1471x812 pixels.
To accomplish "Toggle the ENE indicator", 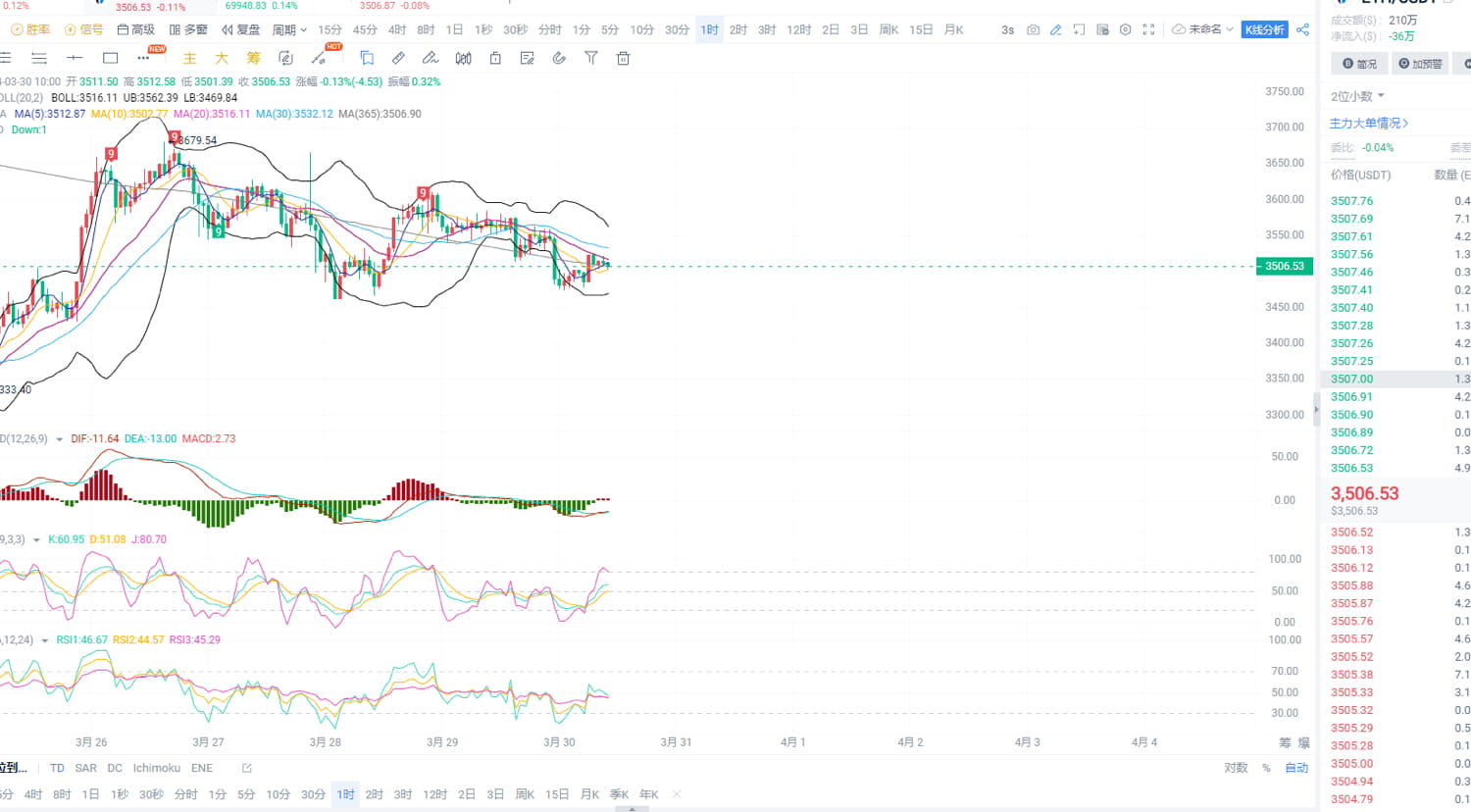I will point(202,768).
